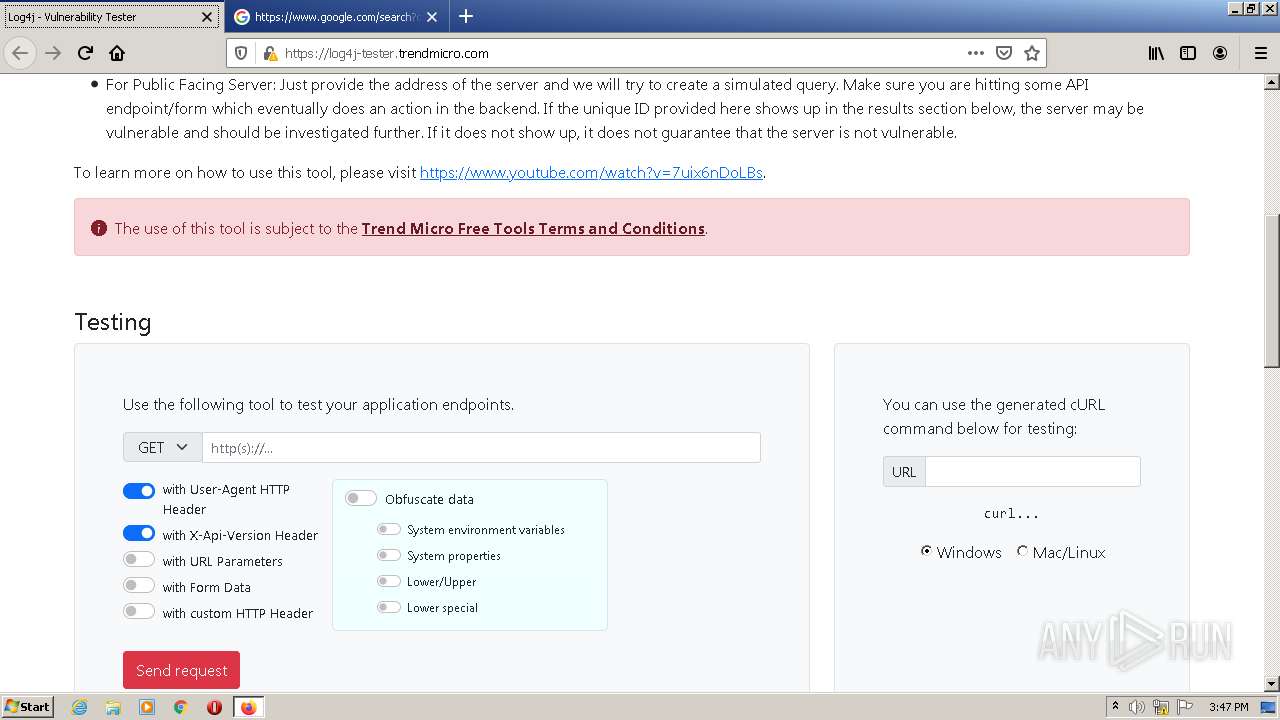Open Action Center flag icon in tray
1280x720 pixels.
point(1185,707)
